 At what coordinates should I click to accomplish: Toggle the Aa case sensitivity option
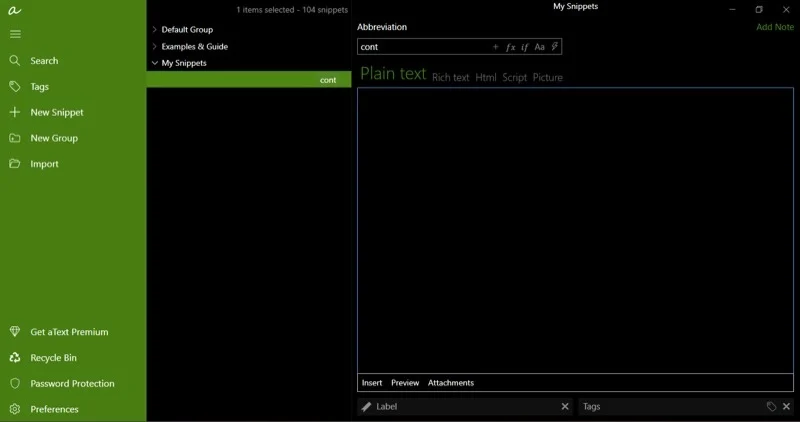coord(539,47)
